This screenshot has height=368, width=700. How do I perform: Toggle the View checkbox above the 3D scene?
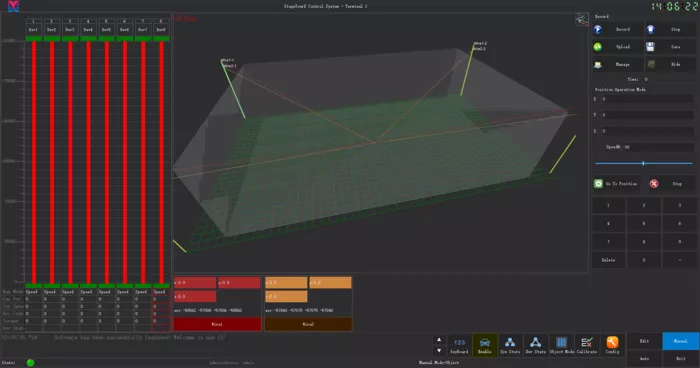tap(178, 18)
